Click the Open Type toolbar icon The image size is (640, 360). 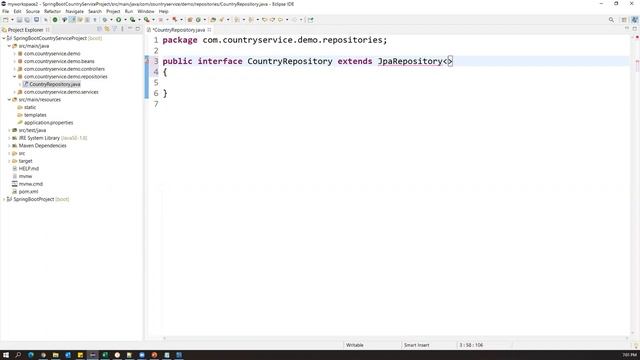[x=213, y=20]
